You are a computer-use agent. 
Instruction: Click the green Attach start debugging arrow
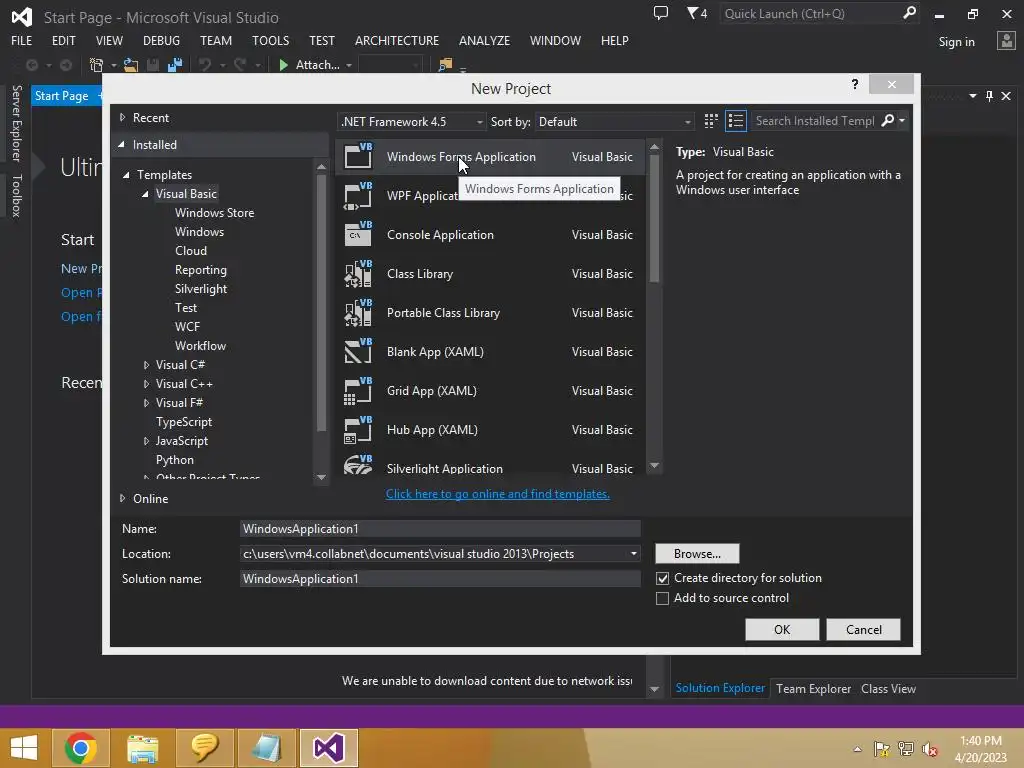pos(283,65)
